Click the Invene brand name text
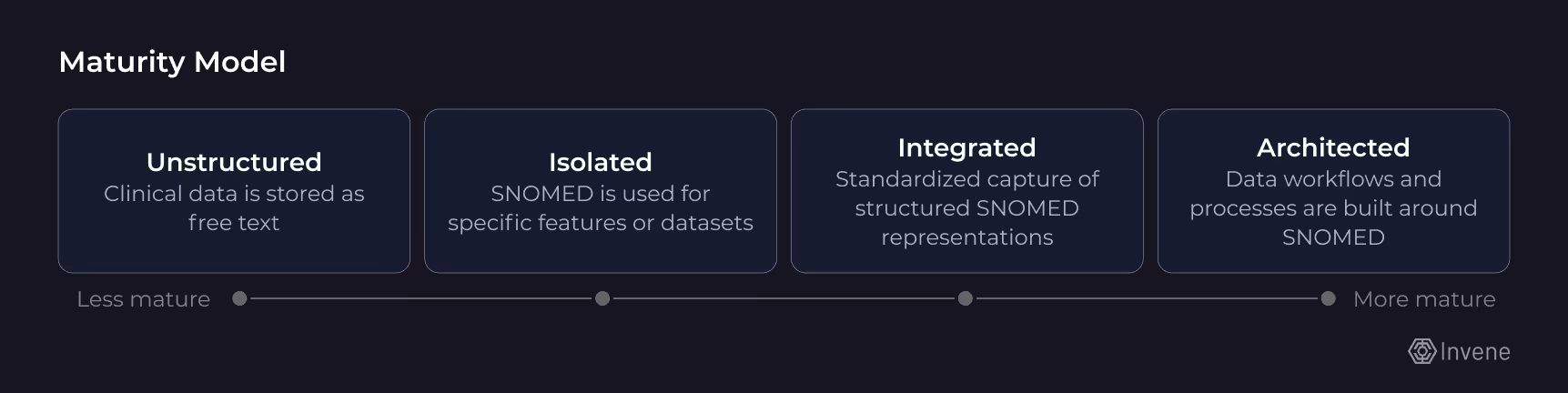This screenshot has width=1568, height=393. 1475,352
